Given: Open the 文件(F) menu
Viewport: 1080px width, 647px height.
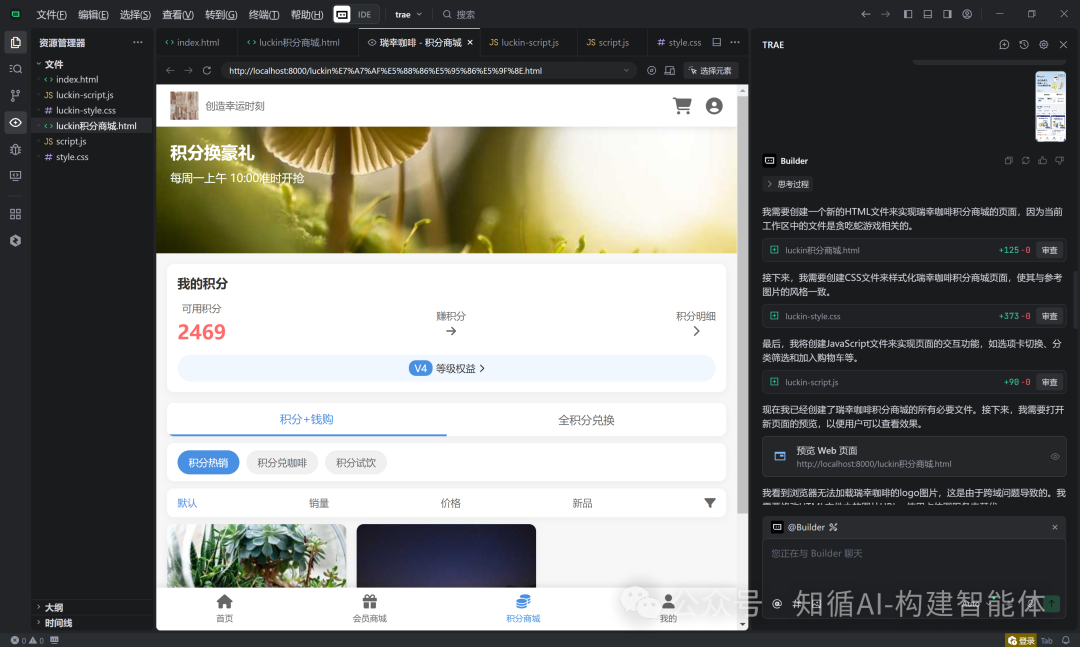Looking at the screenshot, I should pyautogui.click(x=51, y=14).
